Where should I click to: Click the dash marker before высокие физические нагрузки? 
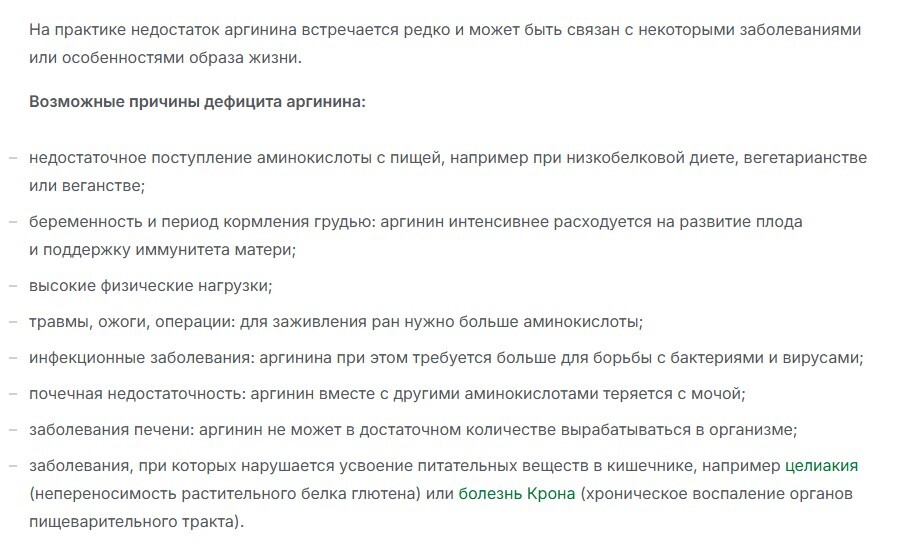pyautogui.click(x=13, y=286)
